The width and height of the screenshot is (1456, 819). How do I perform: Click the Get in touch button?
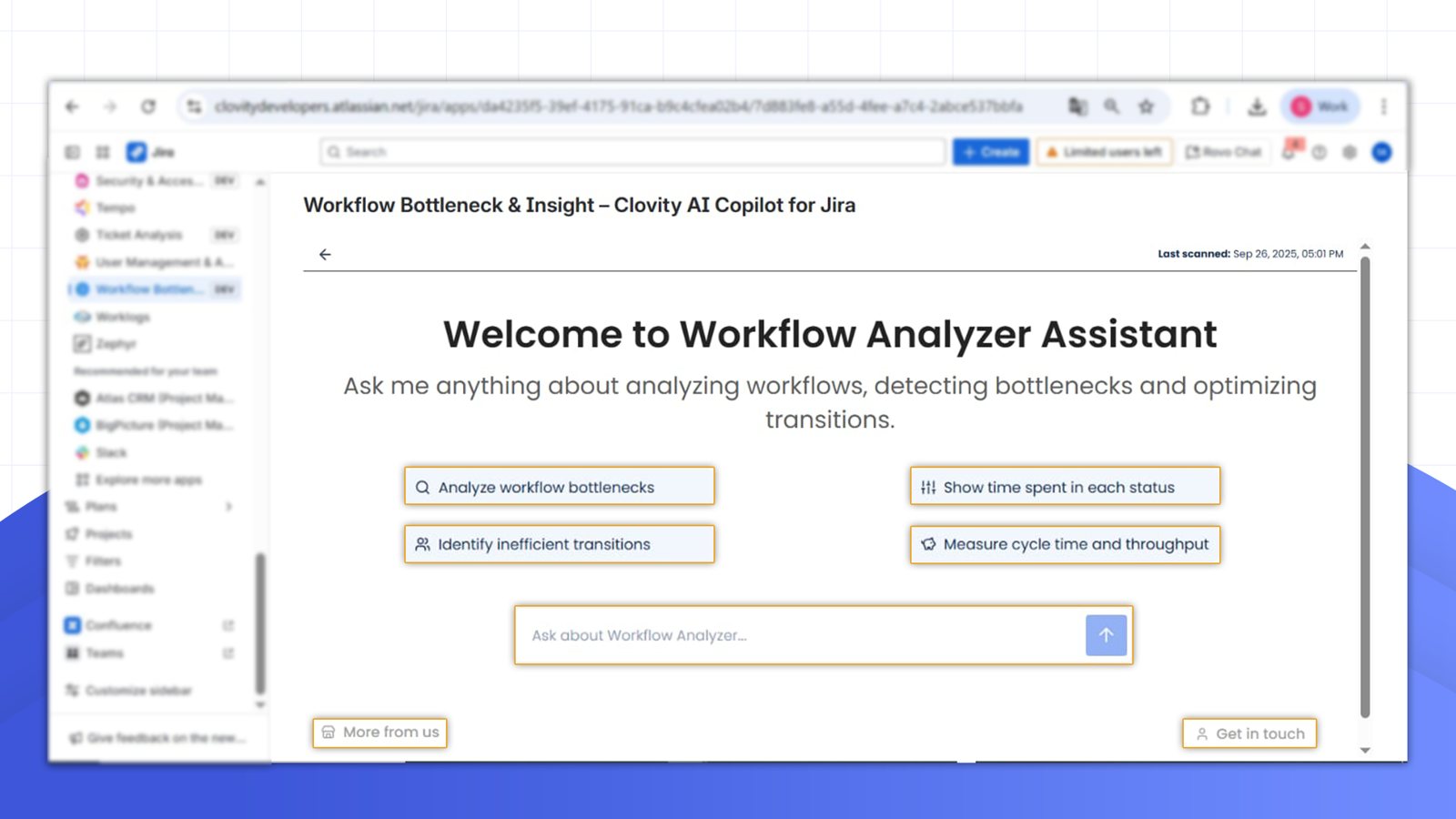pos(1249,733)
